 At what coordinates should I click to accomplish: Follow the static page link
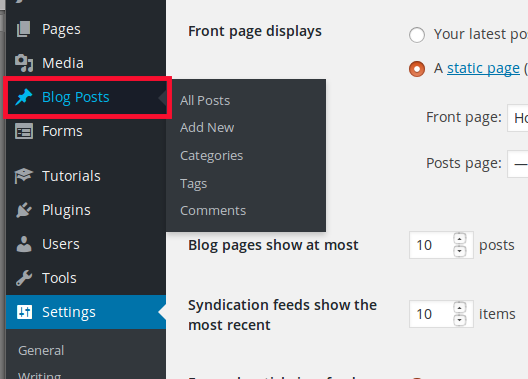point(483,69)
